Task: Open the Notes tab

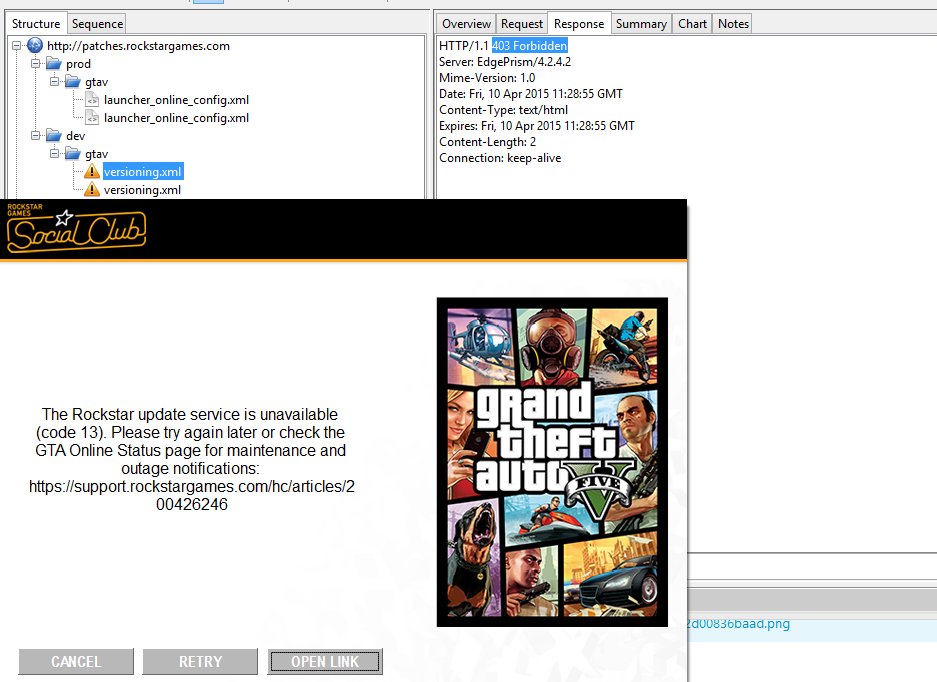Action: click(733, 24)
